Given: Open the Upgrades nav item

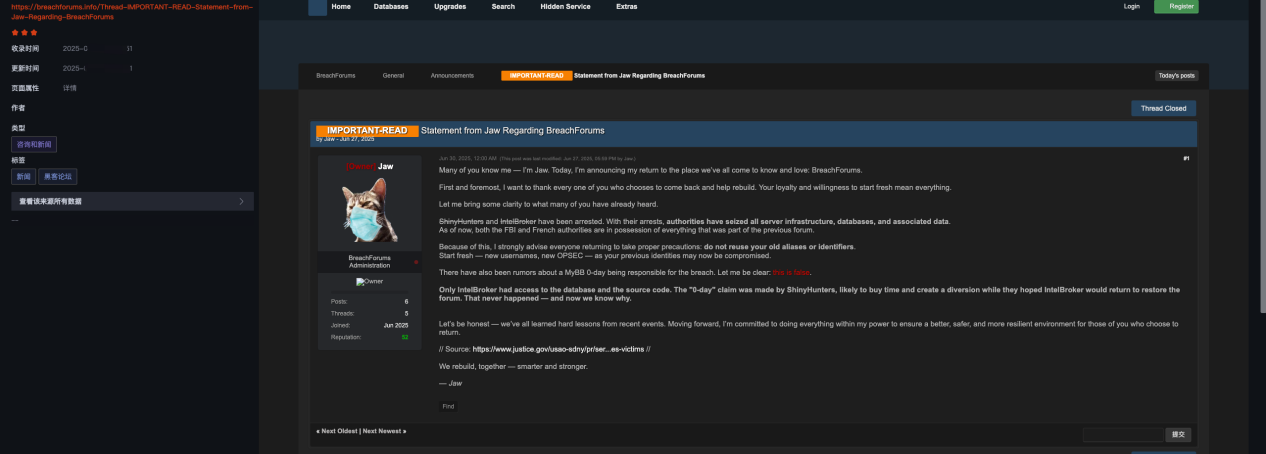Looking at the screenshot, I should [450, 6].
